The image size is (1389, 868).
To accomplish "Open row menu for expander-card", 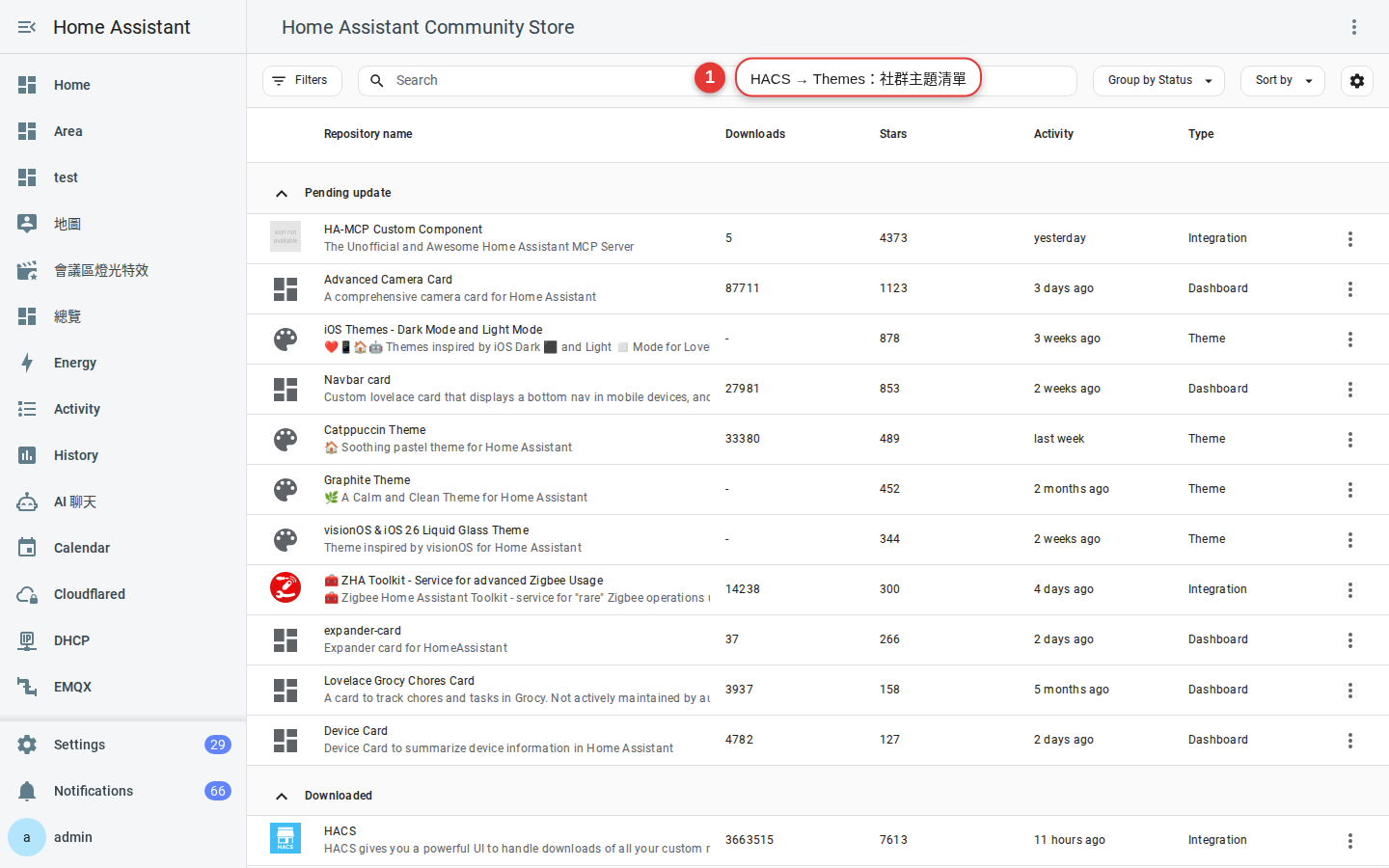I will 1350,640.
